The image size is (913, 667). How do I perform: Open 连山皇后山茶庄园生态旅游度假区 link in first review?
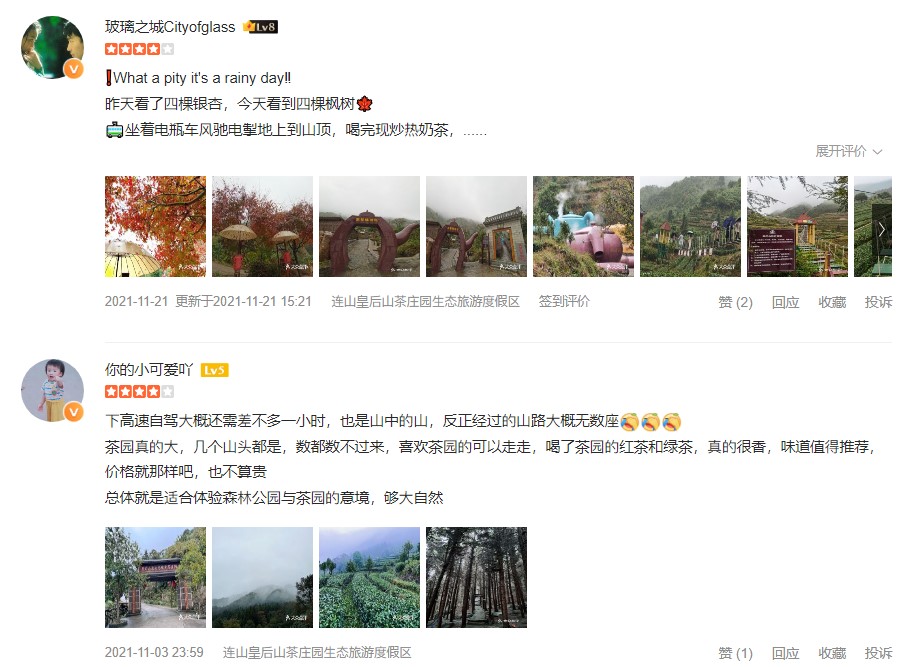pos(426,301)
